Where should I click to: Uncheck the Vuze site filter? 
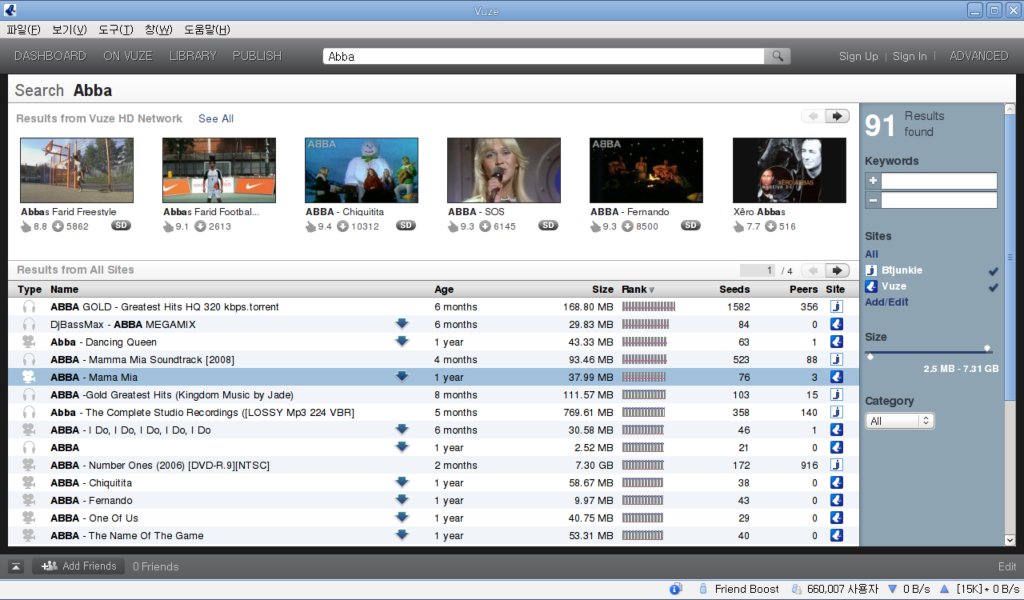(x=993, y=287)
